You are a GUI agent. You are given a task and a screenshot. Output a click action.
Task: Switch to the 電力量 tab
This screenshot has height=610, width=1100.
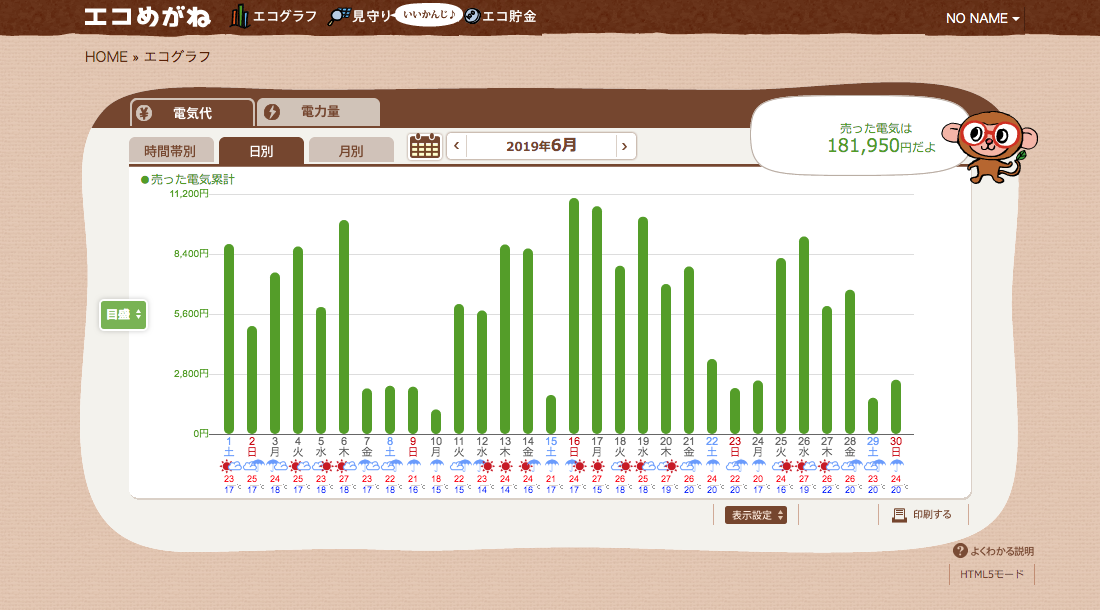319,112
